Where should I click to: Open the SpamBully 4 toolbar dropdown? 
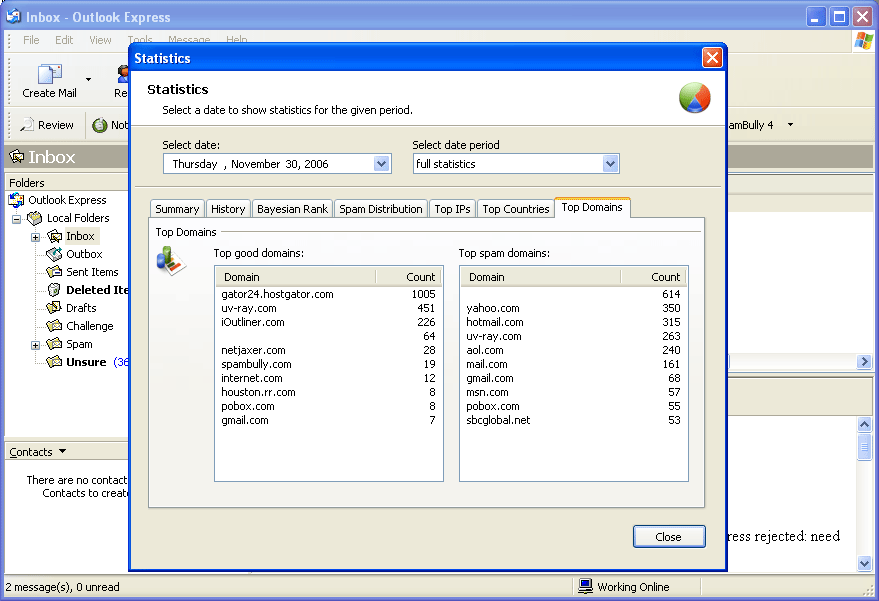coord(790,124)
